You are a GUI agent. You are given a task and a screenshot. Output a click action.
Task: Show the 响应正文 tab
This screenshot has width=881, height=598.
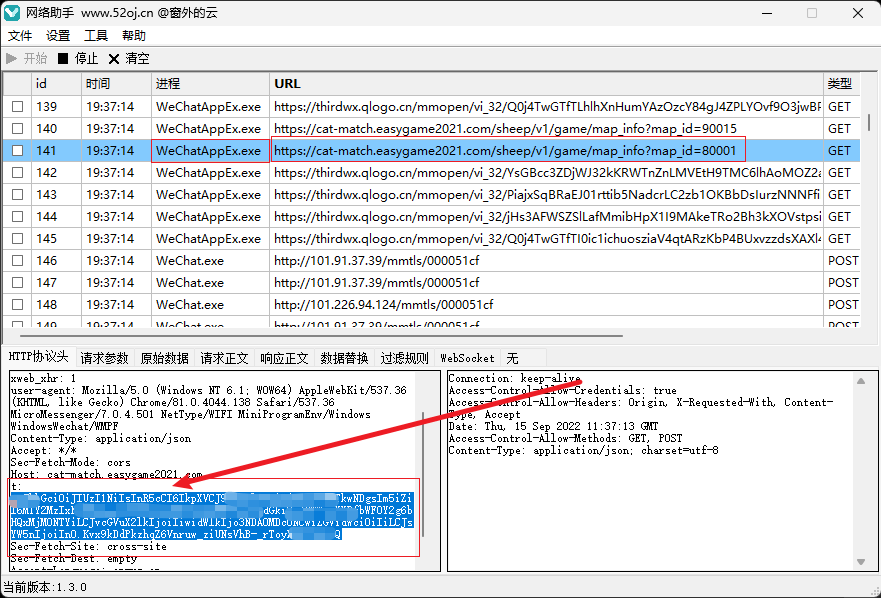point(284,358)
